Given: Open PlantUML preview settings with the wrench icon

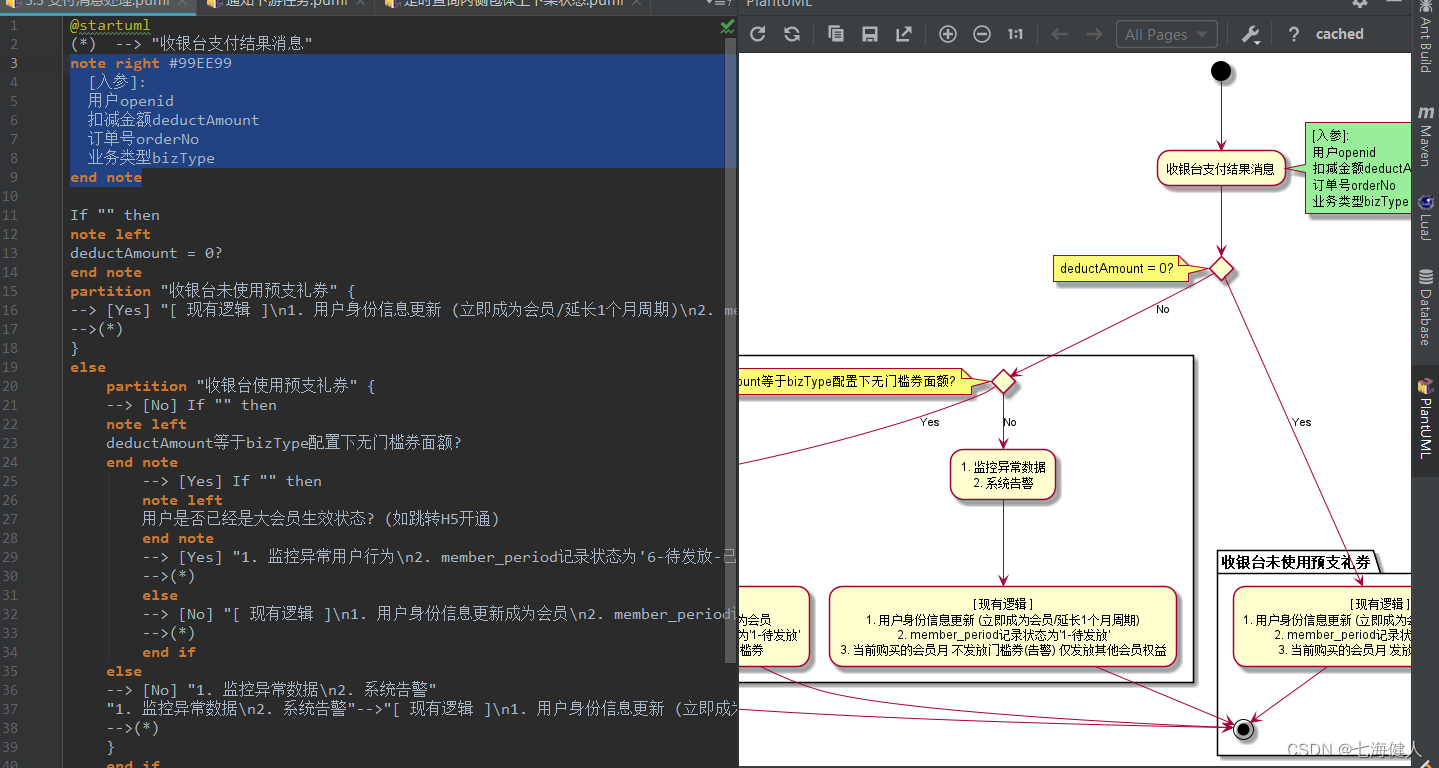Looking at the screenshot, I should [1248, 33].
